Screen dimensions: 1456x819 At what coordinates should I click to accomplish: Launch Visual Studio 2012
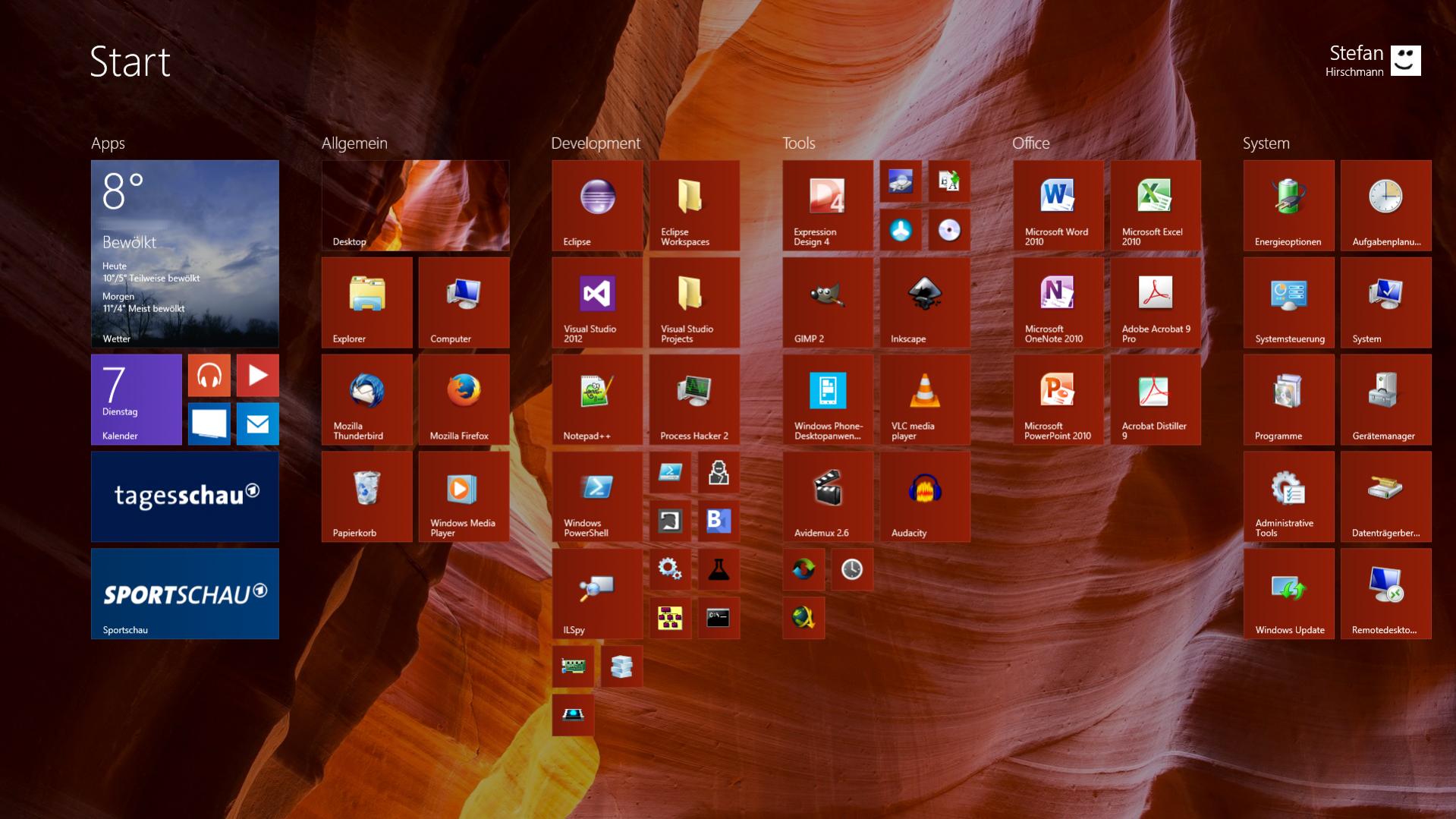coord(597,302)
